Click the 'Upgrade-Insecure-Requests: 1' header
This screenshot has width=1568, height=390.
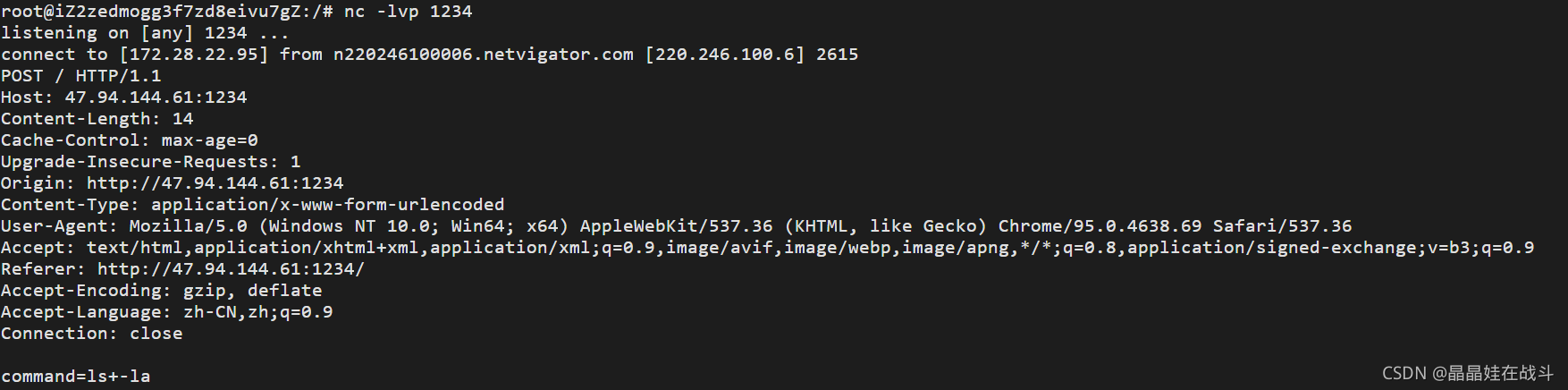pyautogui.click(x=151, y=162)
